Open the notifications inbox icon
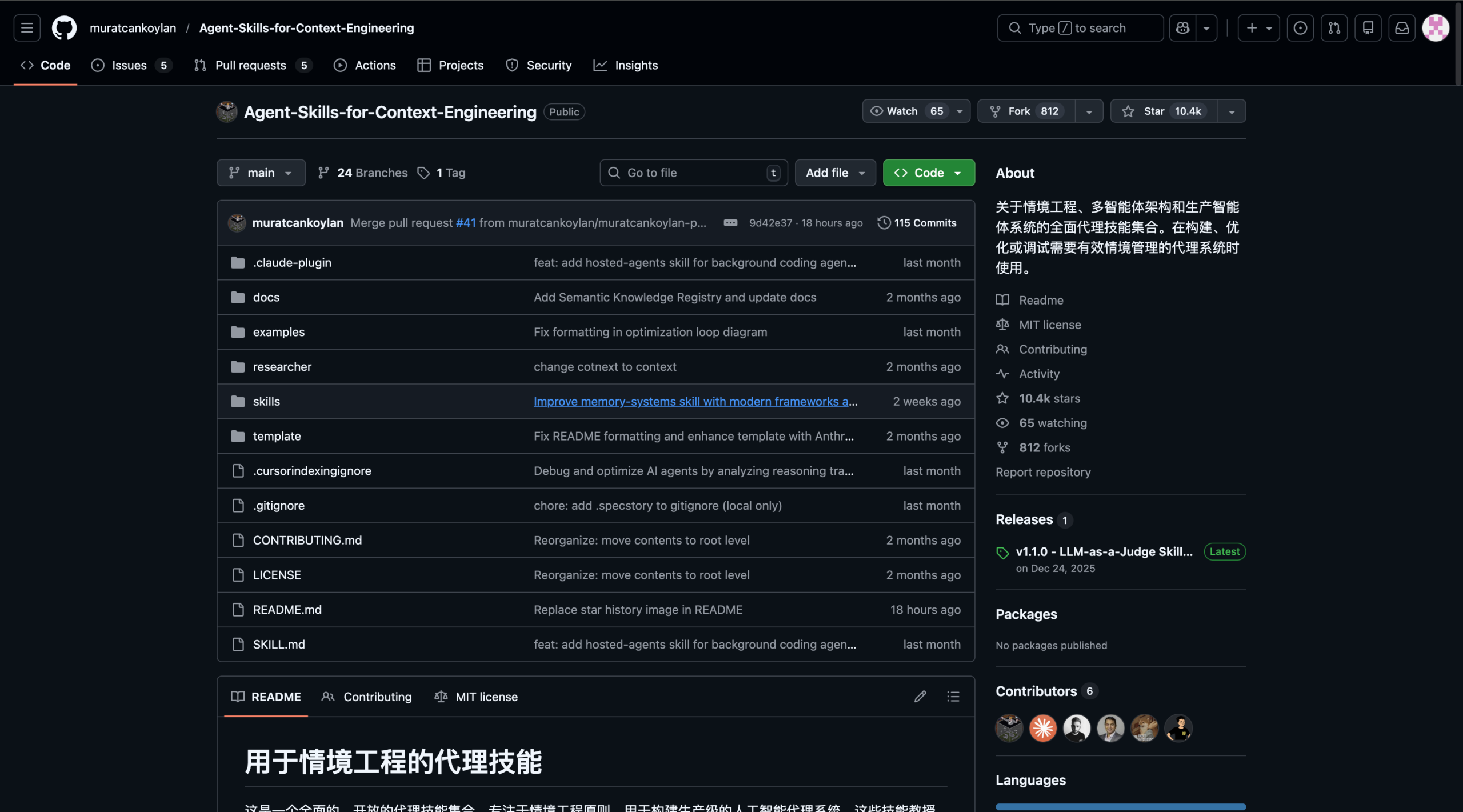The width and height of the screenshot is (1463, 812). 1402,27
